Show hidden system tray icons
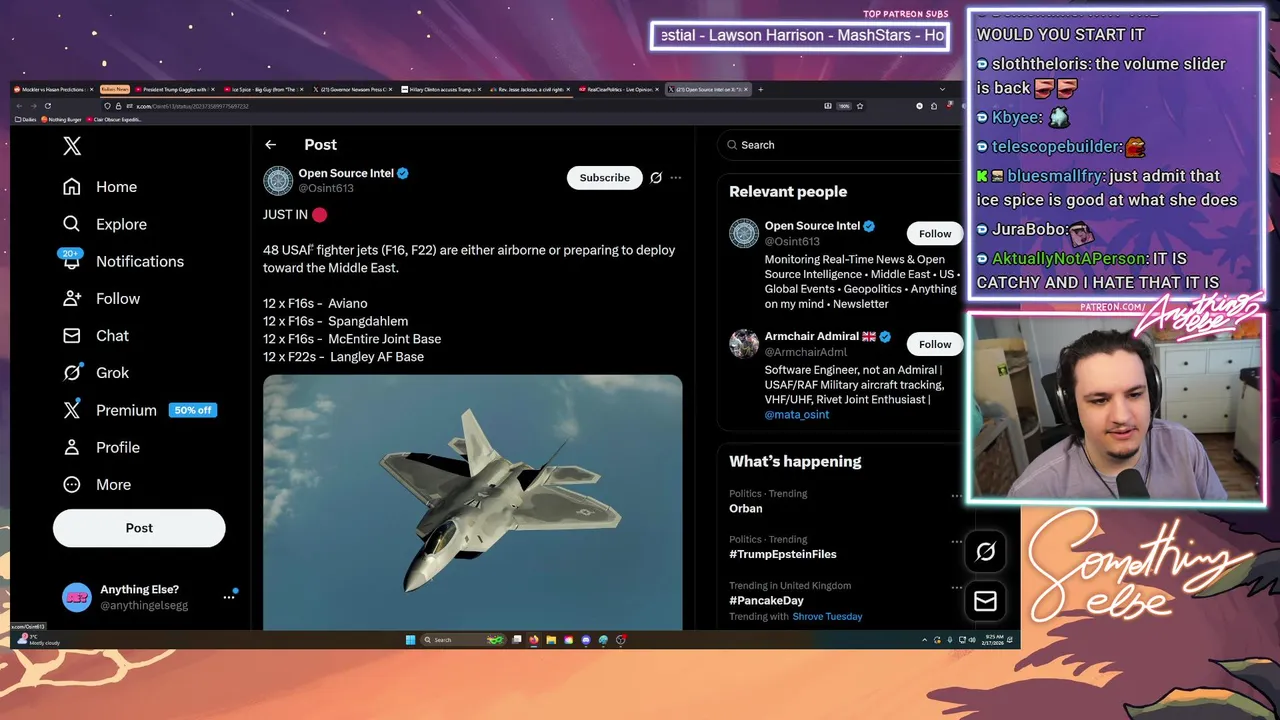The height and width of the screenshot is (720, 1280). [924, 640]
